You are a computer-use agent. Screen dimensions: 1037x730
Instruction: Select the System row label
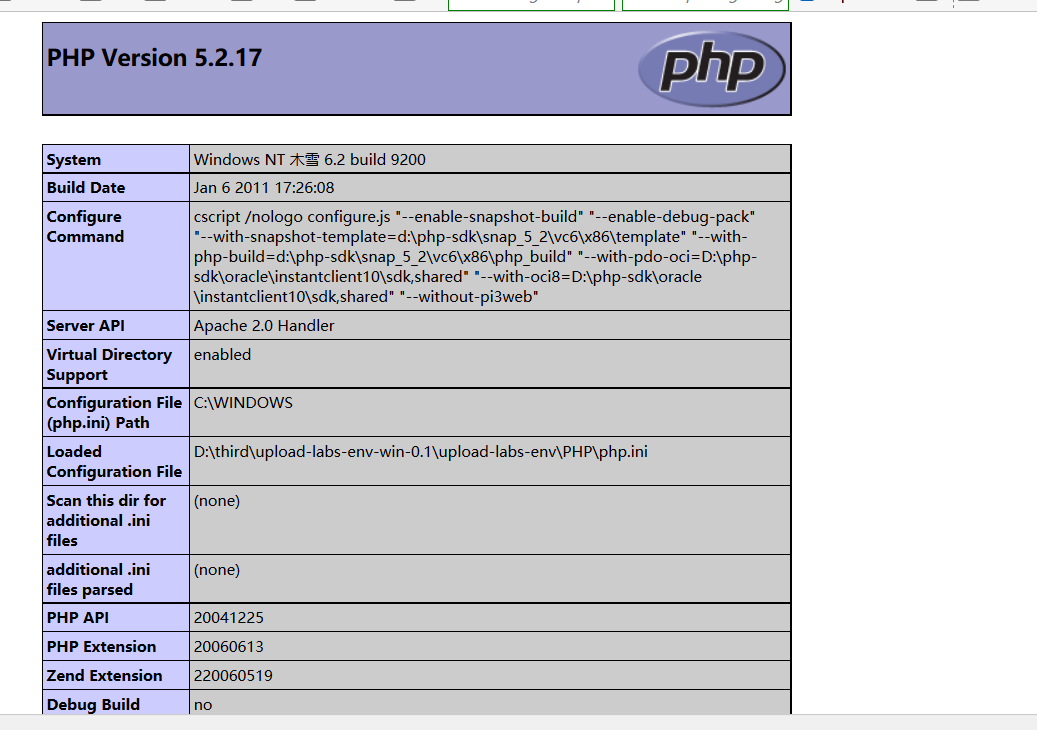click(x=73, y=159)
